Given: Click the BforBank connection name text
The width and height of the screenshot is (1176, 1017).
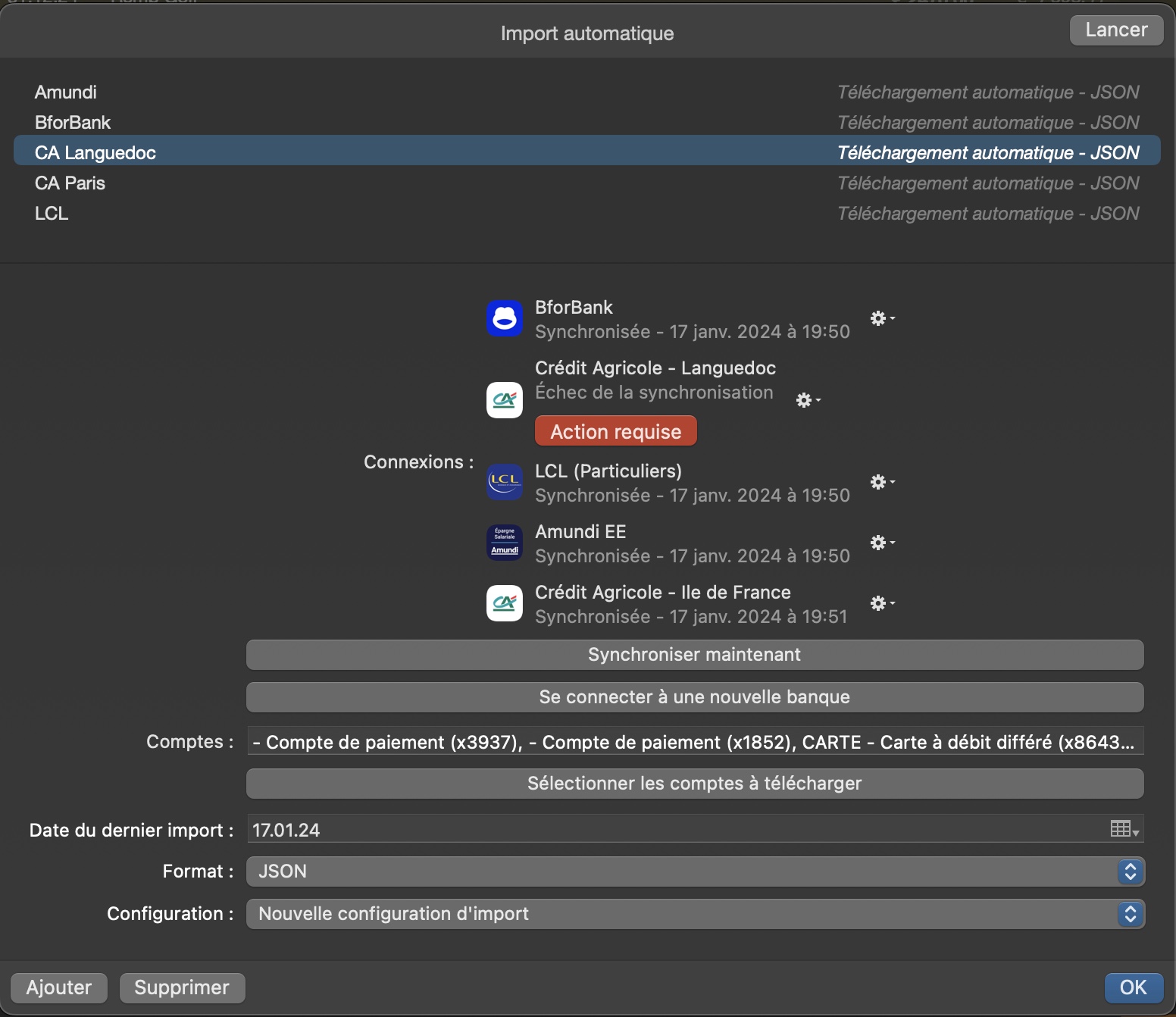Looking at the screenshot, I should click(574, 308).
